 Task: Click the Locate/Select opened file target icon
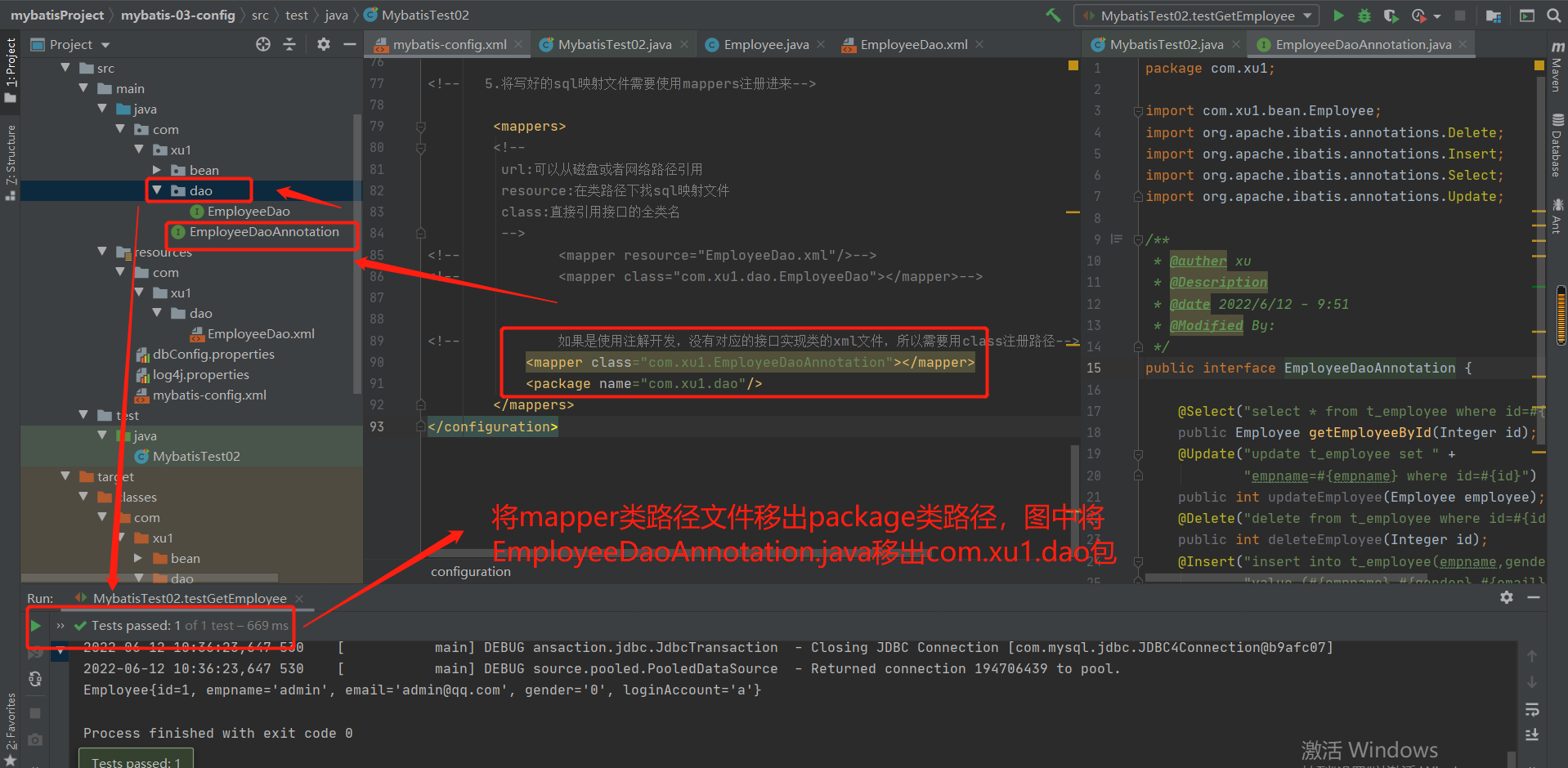tap(263, 44)
